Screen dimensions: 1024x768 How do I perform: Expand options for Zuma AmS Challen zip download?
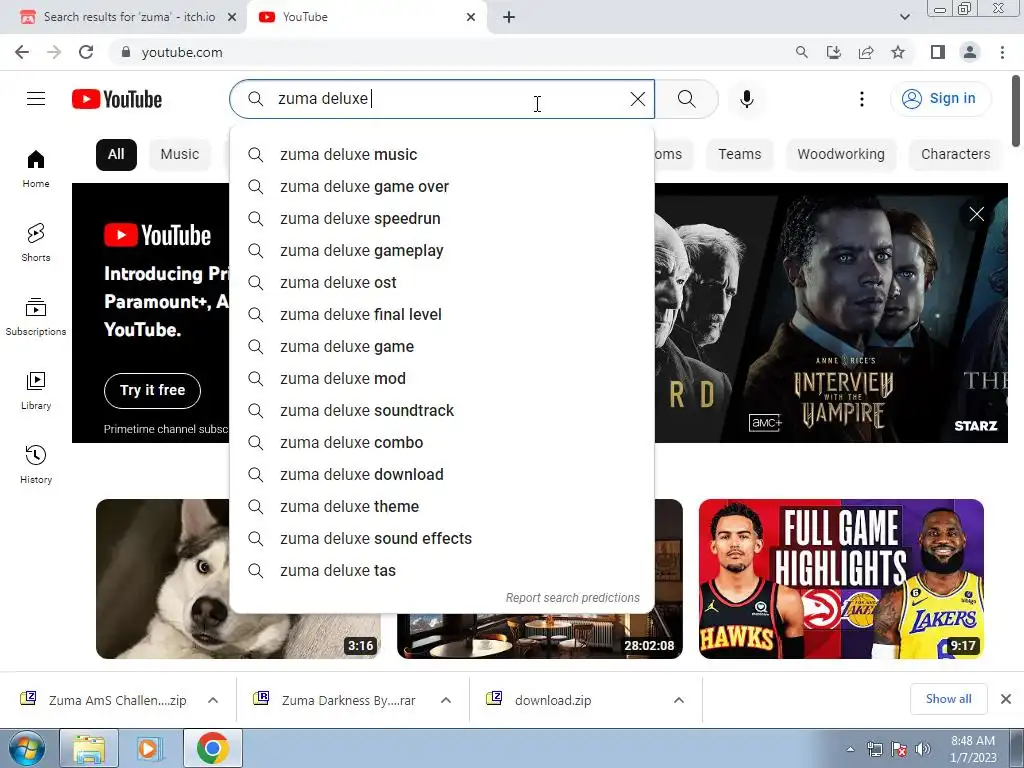click(x=213, y=700)
